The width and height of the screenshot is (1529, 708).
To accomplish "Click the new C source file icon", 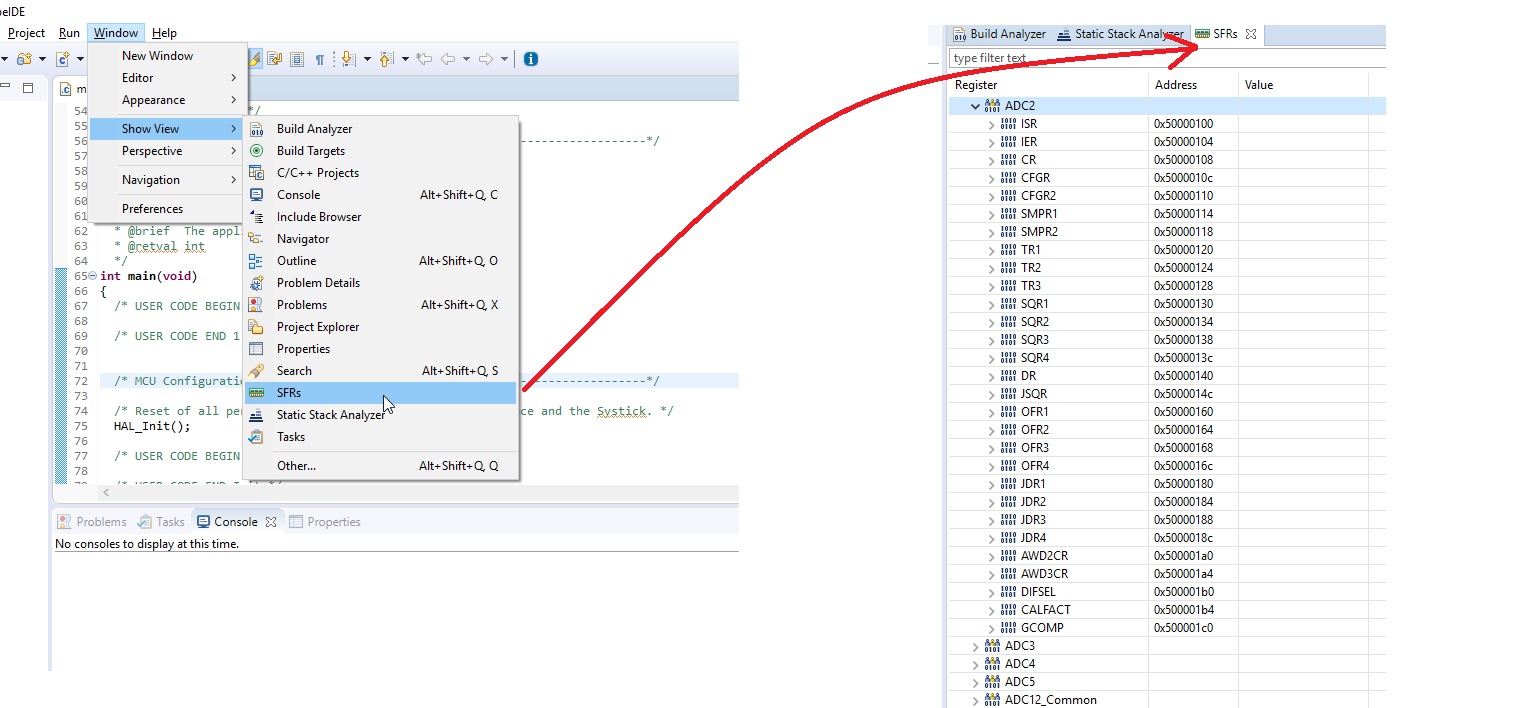I will click(x=63, y=59).
